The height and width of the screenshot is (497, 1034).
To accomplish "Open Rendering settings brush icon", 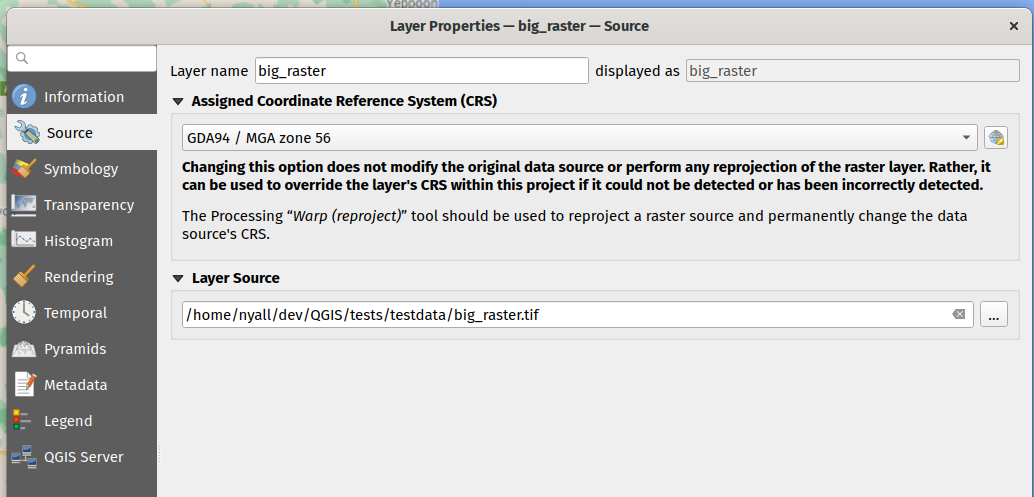I will [x=25, y=277].
